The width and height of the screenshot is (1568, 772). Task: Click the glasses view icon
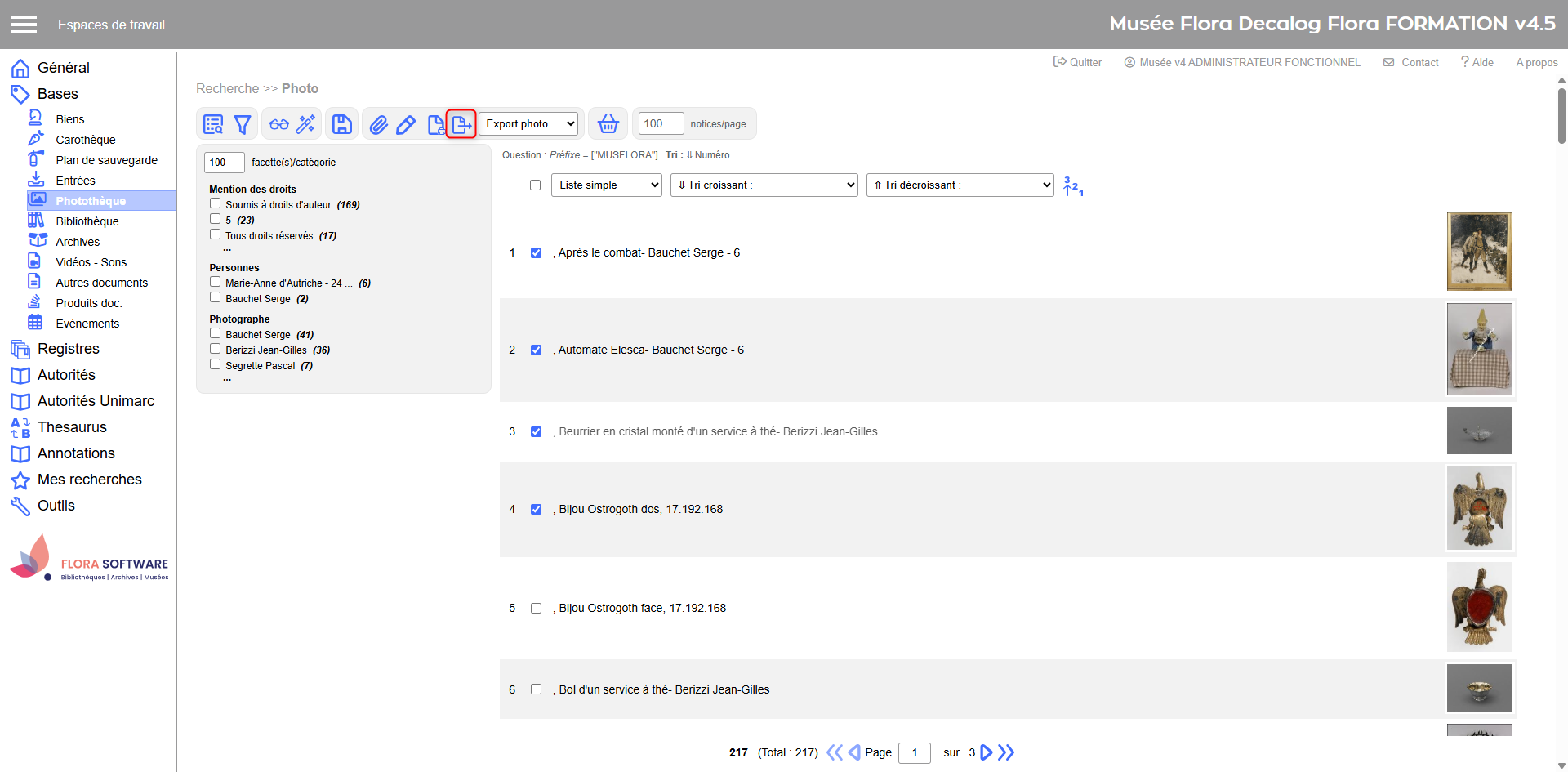click(x=279, y=124)
